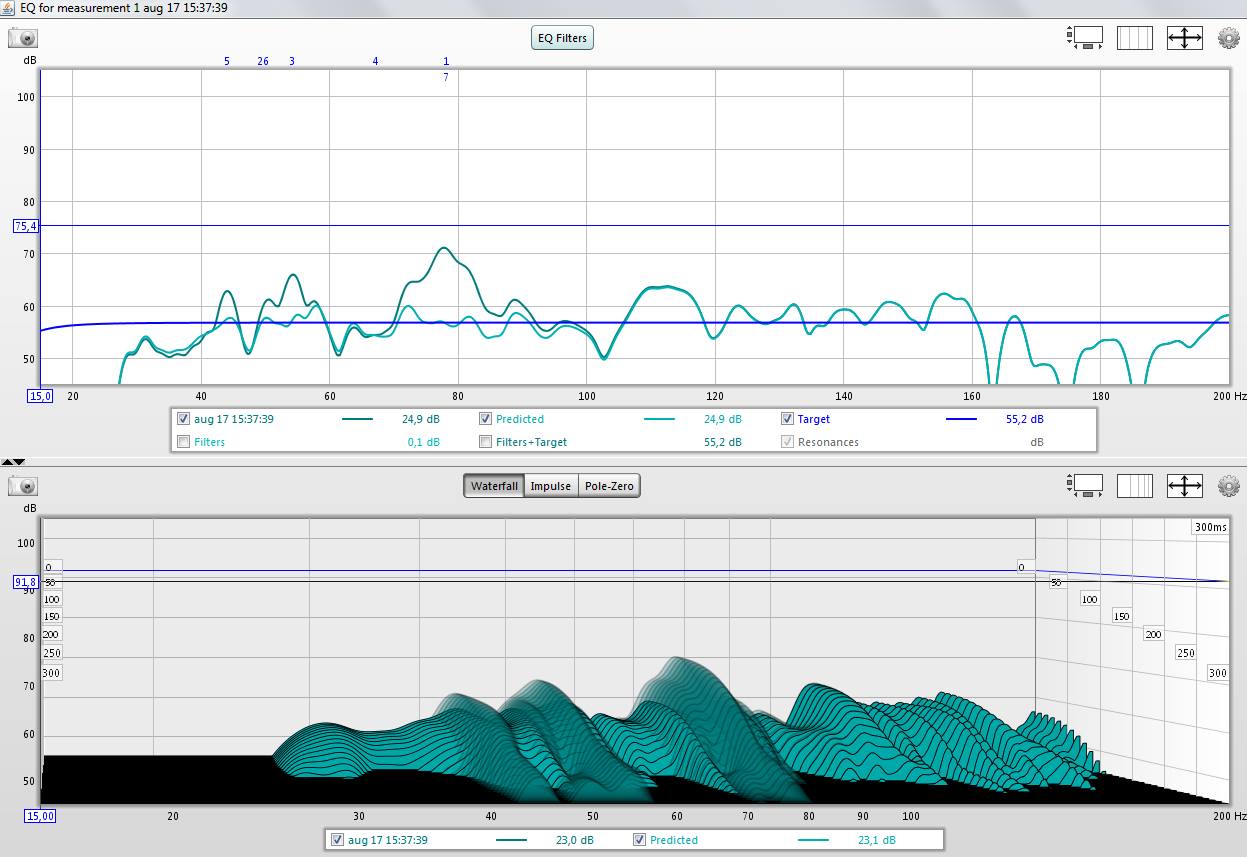Open the upper graph settings gear
1247x857 pixels.
tap(1228, 38)
